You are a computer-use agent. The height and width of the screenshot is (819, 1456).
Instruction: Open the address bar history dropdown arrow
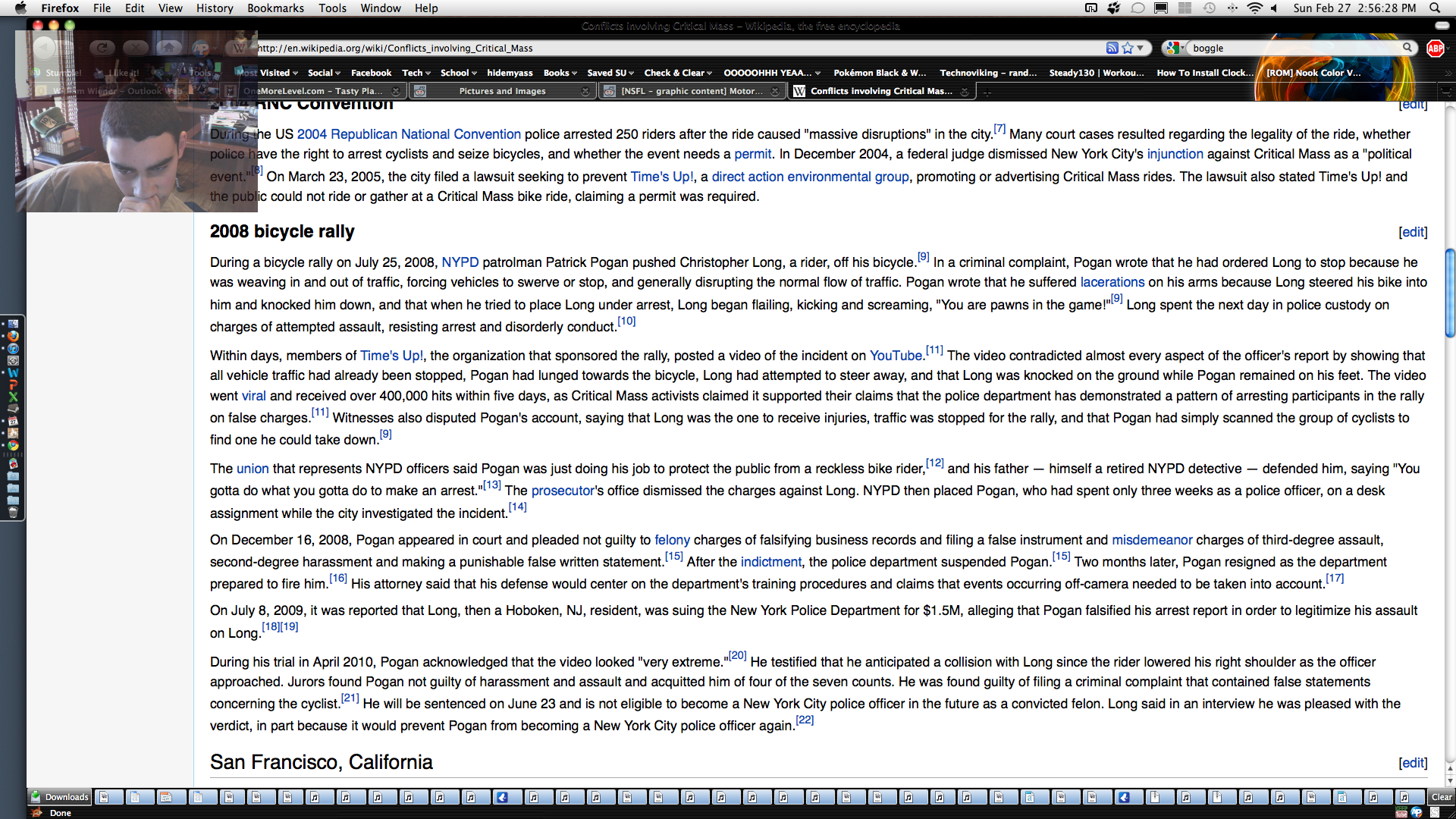pyautogui.click(x=1141, y=48)
